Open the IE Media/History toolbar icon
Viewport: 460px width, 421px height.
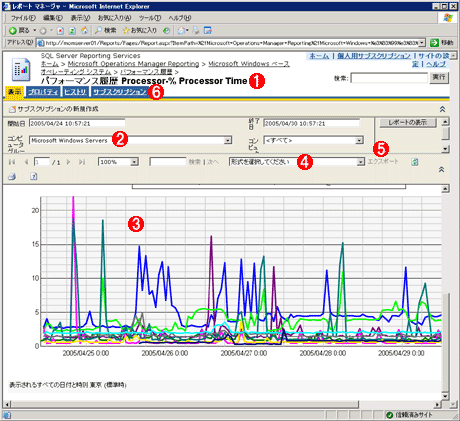click(x=166, y=31)
